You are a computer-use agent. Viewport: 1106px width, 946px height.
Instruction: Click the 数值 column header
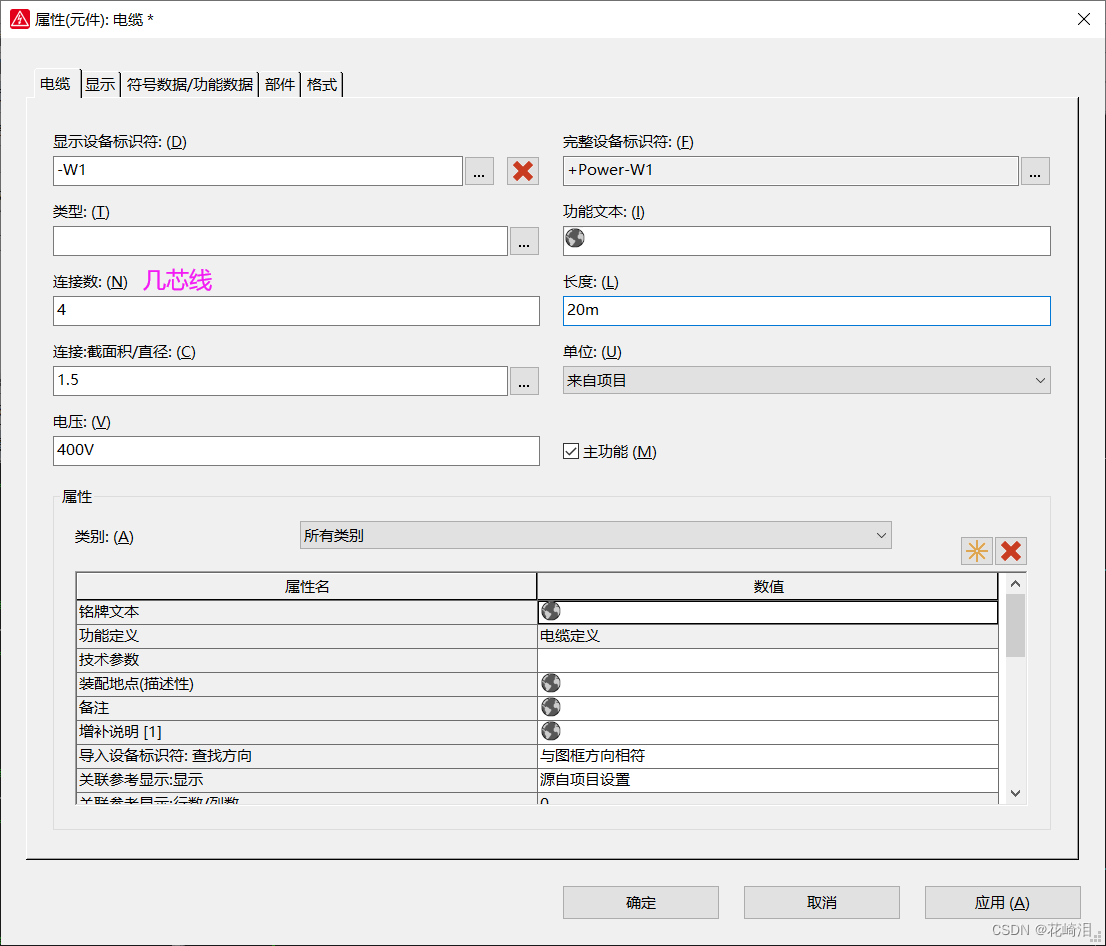(767, 586)
